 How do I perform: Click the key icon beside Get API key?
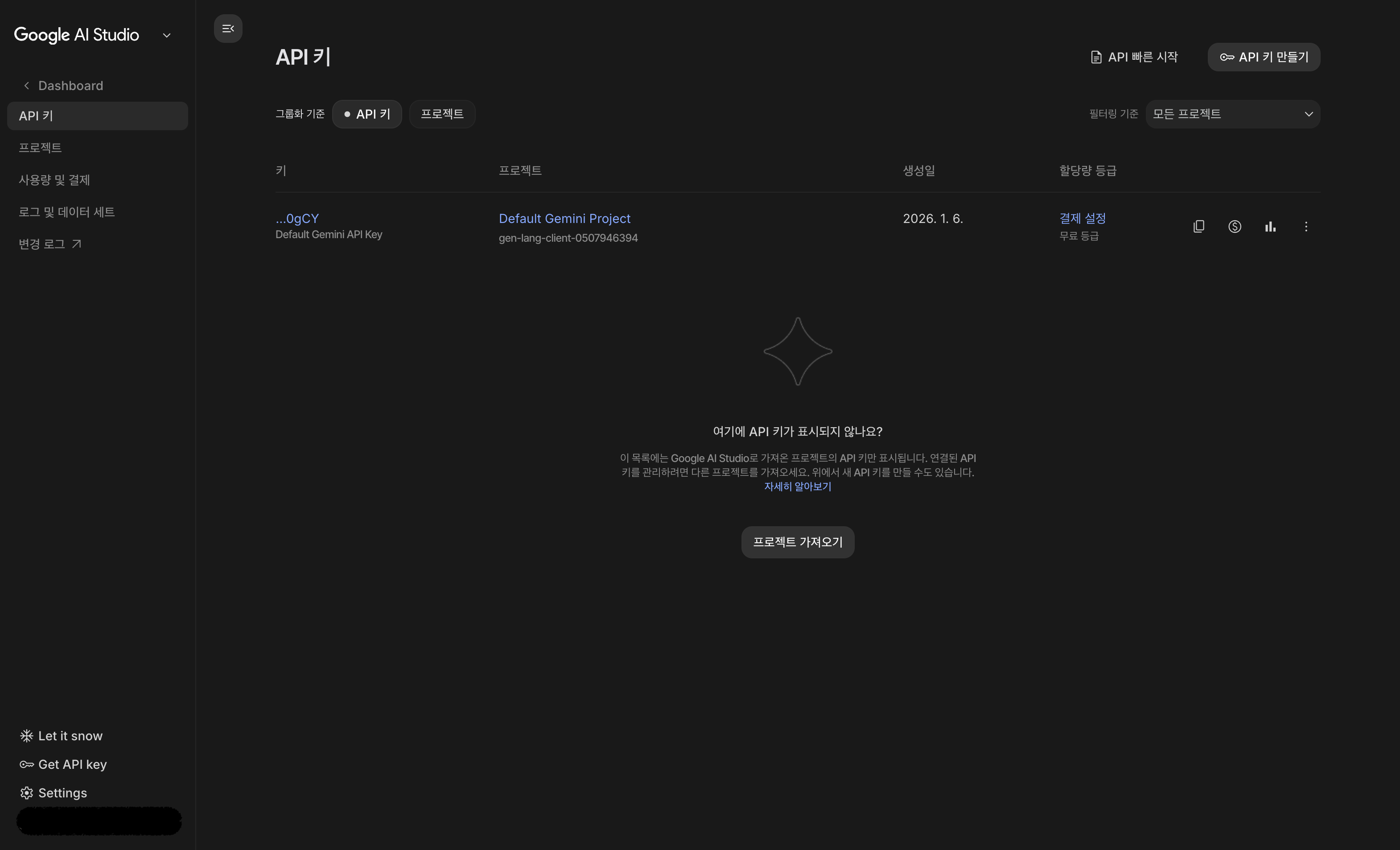tap(27, 764)
